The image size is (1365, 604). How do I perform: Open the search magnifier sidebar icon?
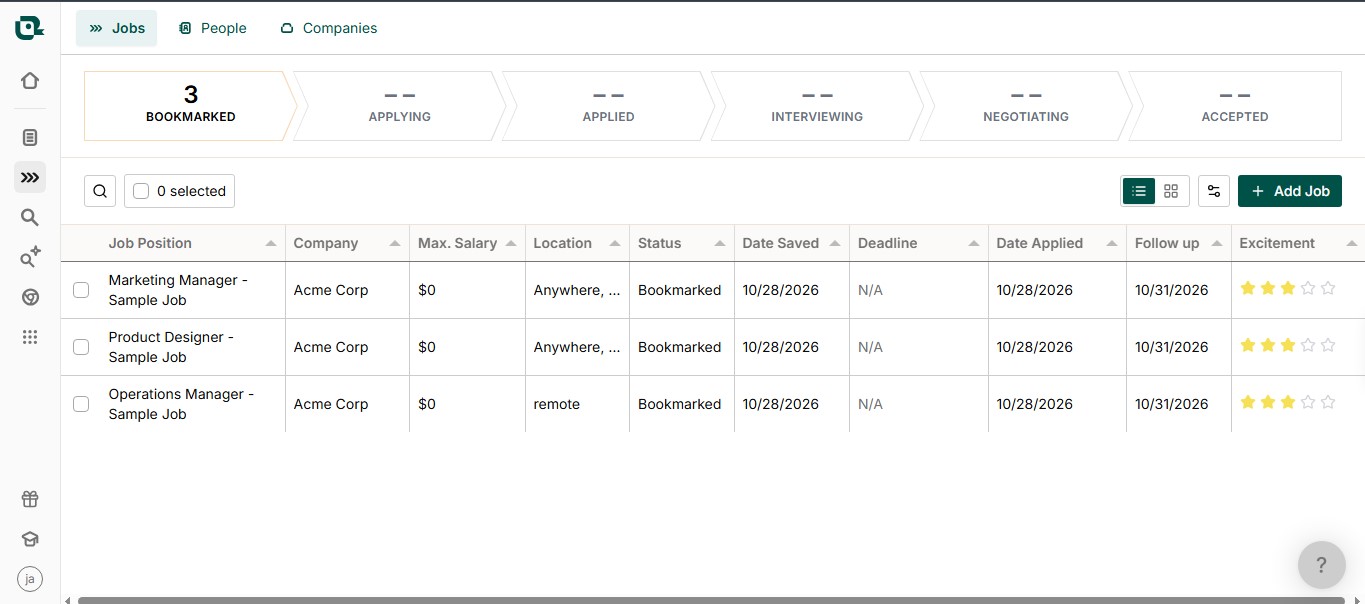pos(30,217)
